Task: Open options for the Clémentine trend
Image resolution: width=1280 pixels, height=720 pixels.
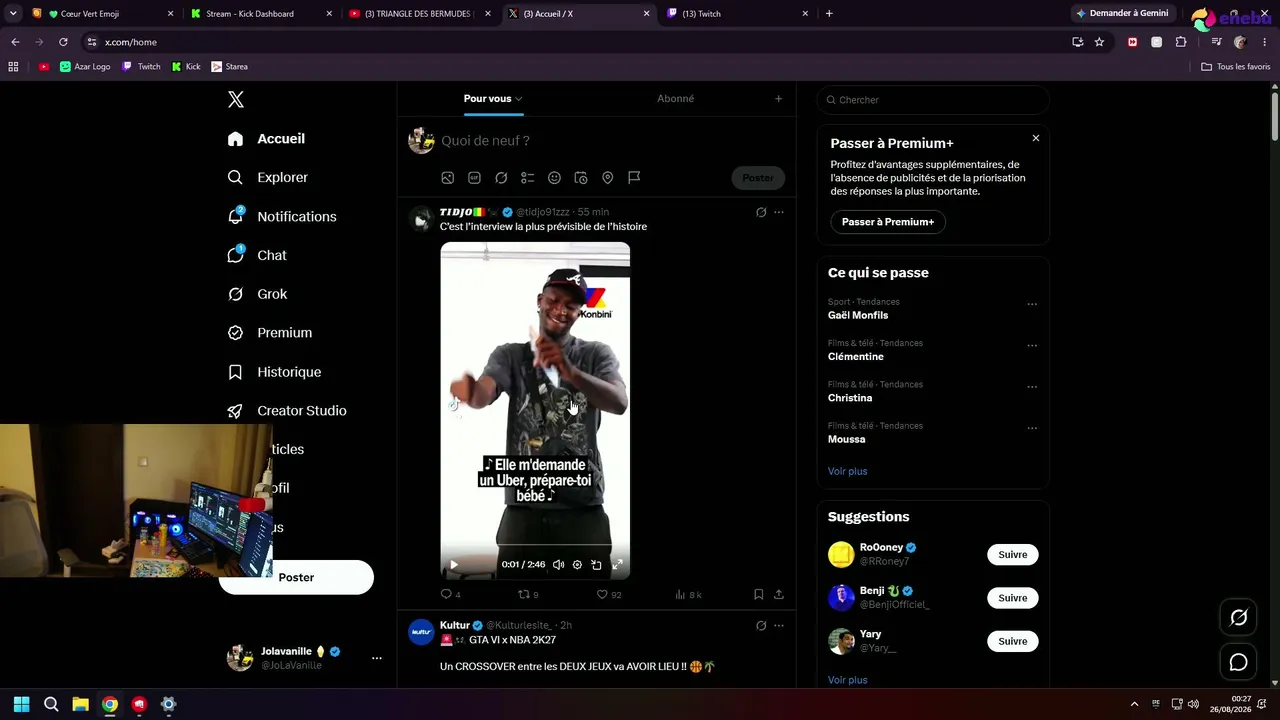Action: tap(1032, 346)
